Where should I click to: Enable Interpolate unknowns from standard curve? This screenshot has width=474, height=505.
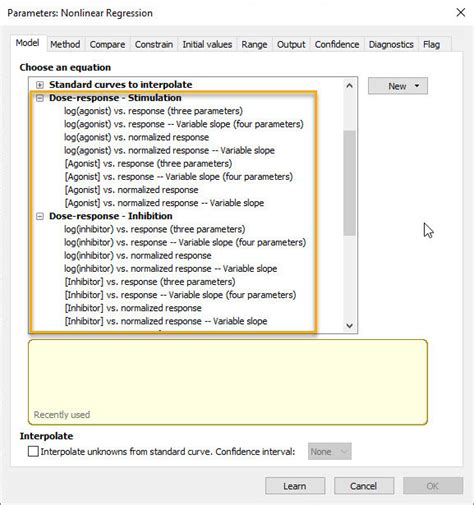click(33, 452)
